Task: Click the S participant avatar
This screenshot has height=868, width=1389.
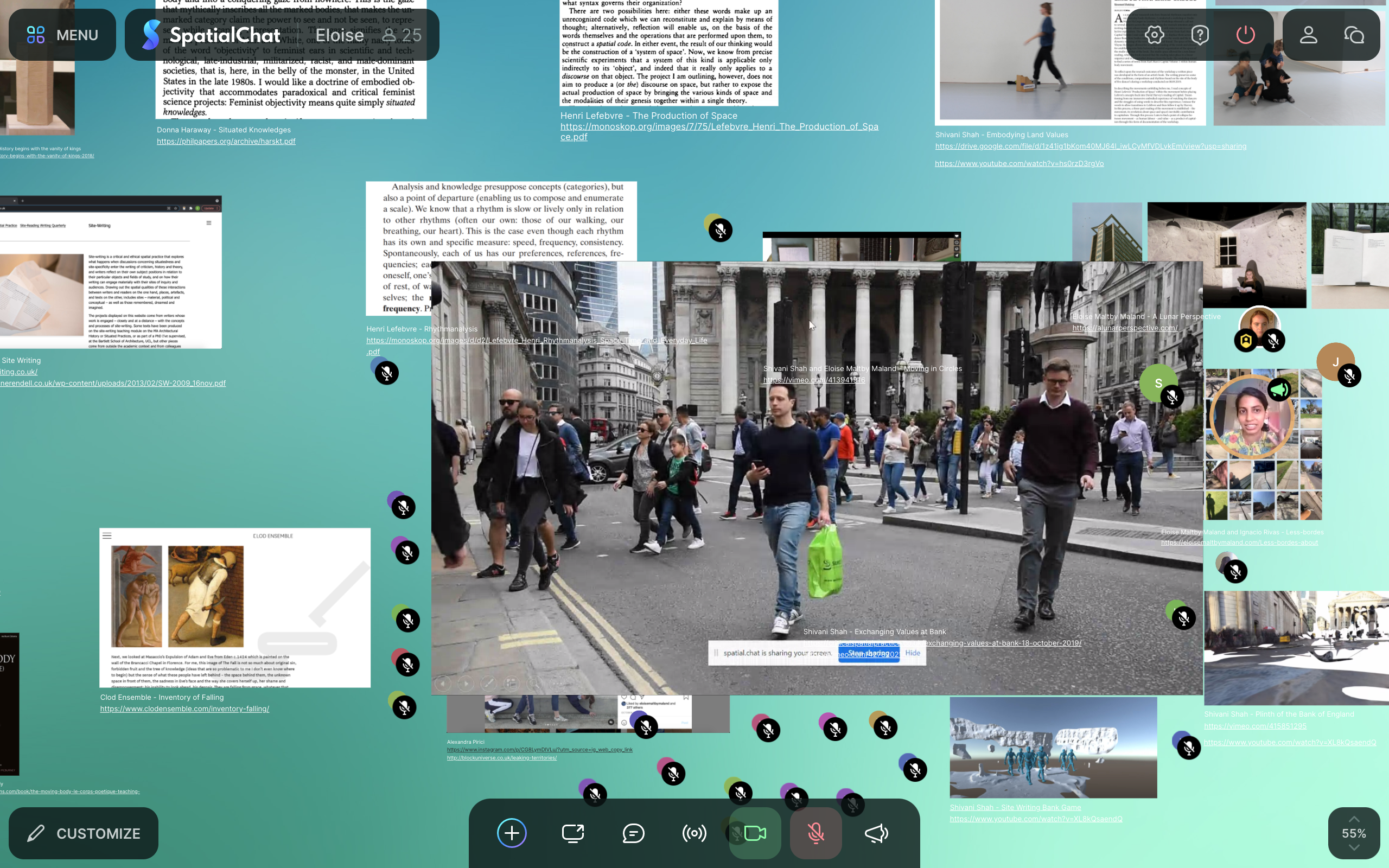Action: point(1158,383)
